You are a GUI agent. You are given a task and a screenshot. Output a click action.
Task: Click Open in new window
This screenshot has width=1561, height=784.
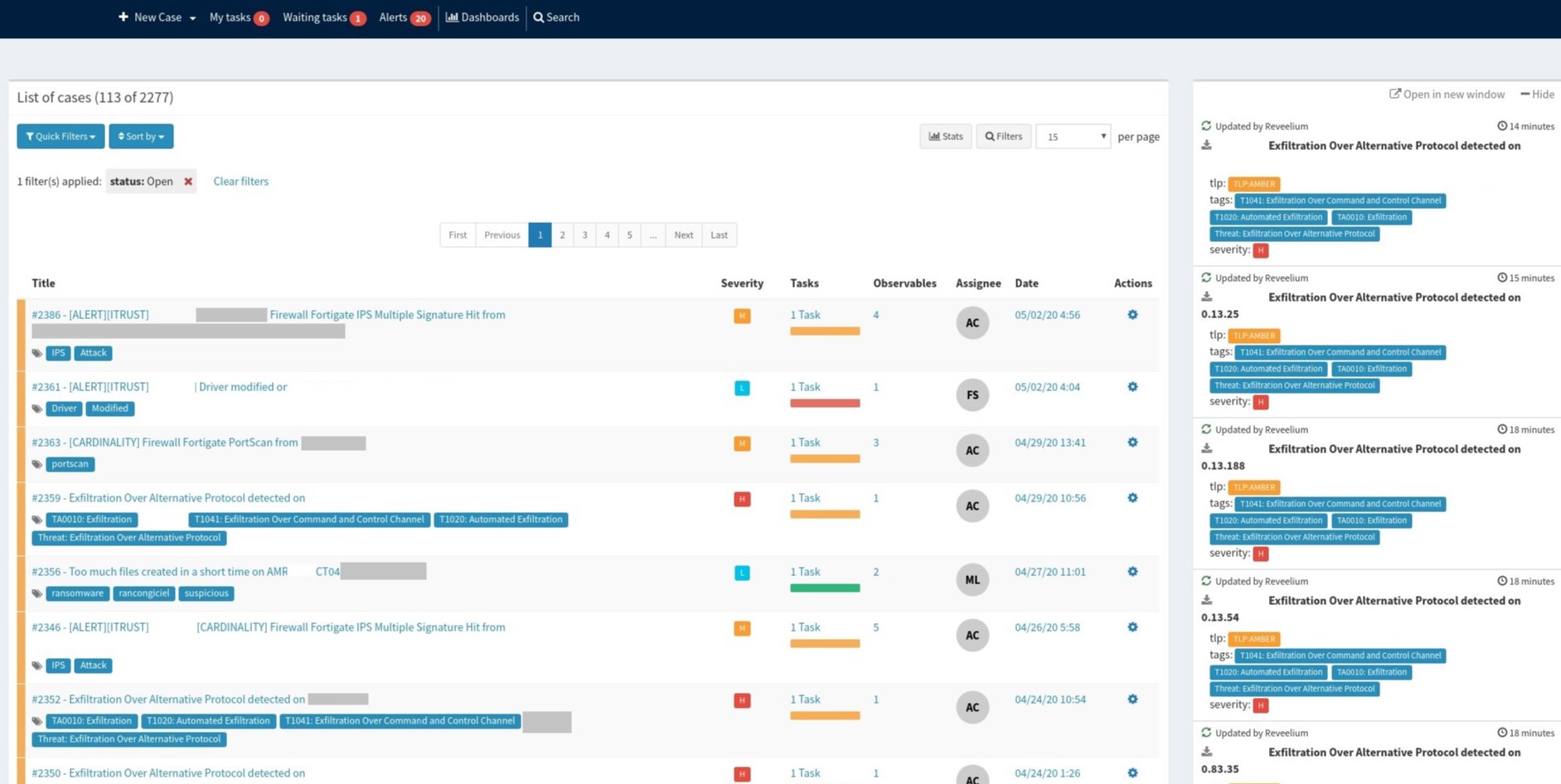coord(1447,94)
